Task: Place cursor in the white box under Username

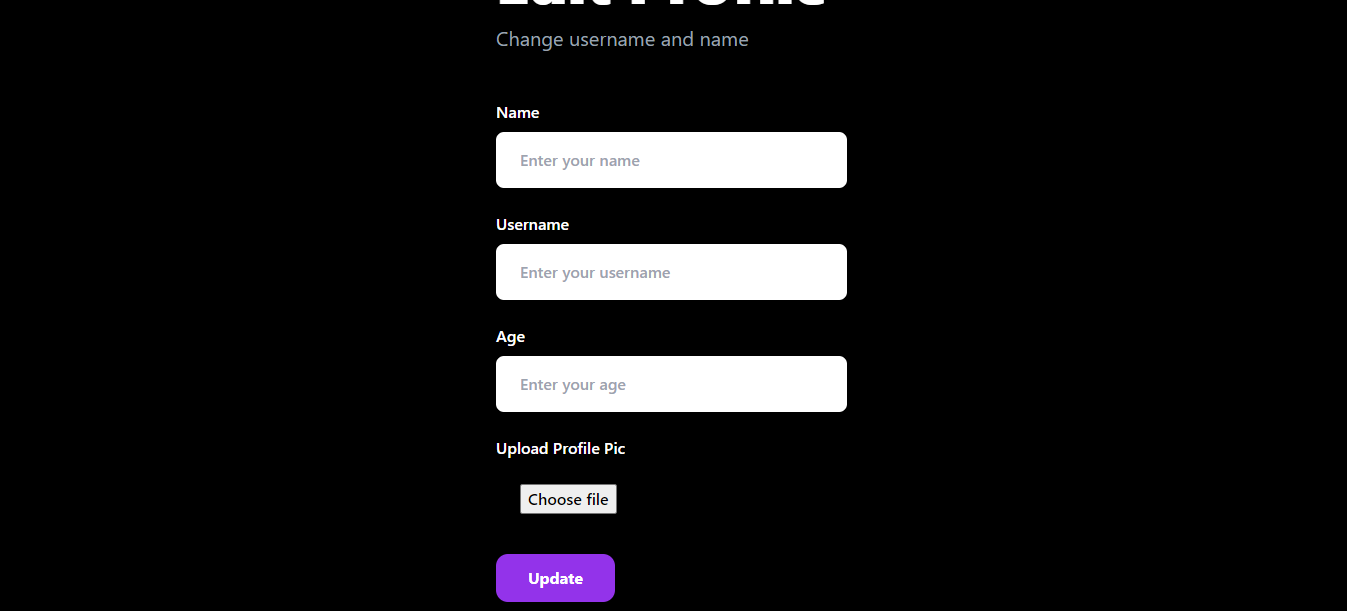Action: pyautogui.click(x=671, y=272)
